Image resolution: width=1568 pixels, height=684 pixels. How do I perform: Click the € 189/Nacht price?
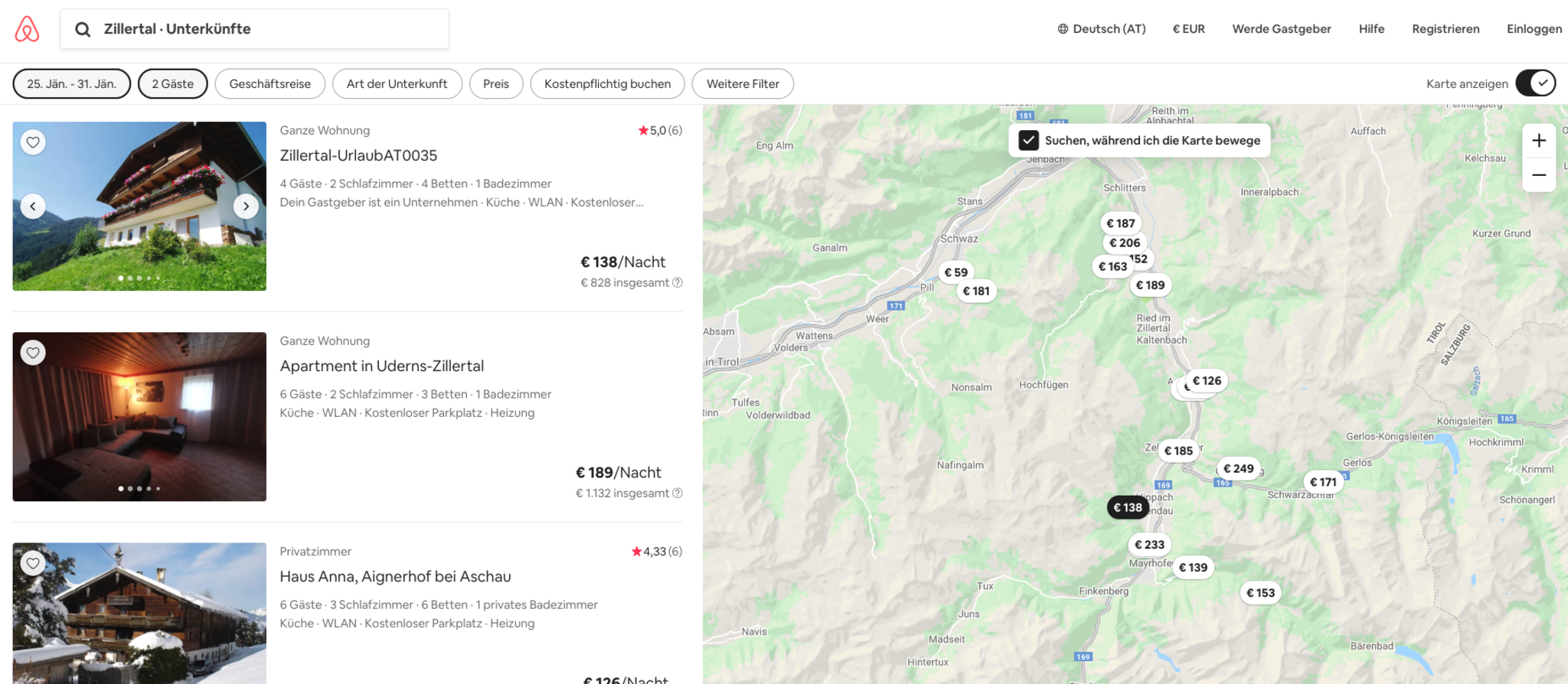619,472
